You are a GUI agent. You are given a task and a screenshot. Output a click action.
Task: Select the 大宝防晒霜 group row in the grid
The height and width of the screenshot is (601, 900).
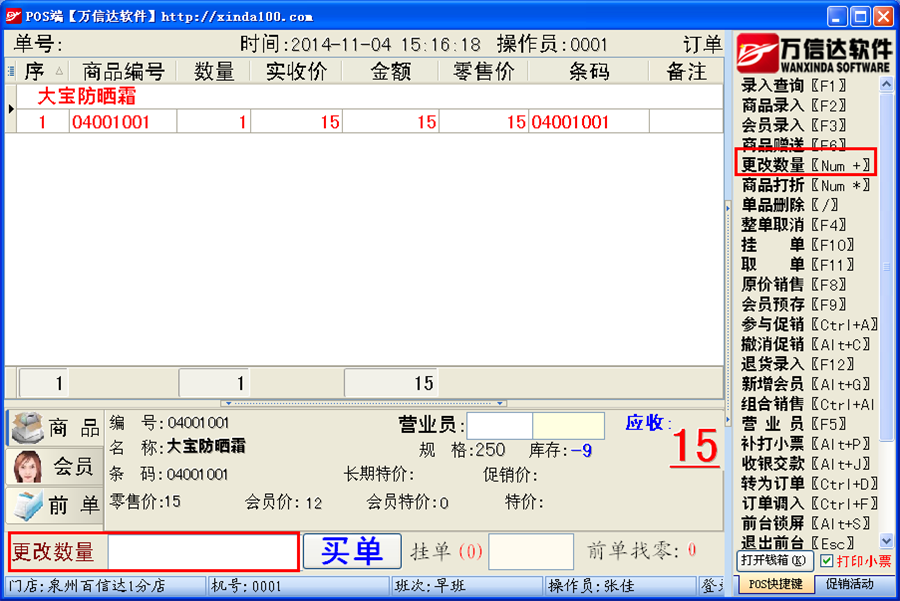pyautogui.click(x=369, y=96)
